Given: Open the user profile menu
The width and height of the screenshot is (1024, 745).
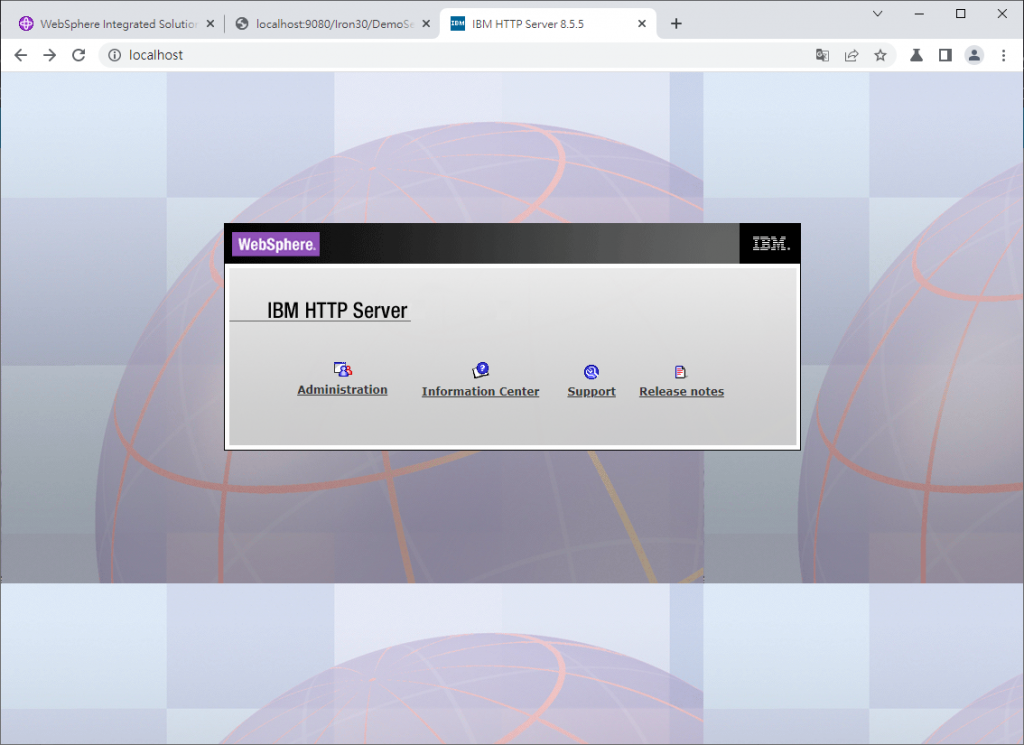Looking at the screenshot, I should point(974,55).
